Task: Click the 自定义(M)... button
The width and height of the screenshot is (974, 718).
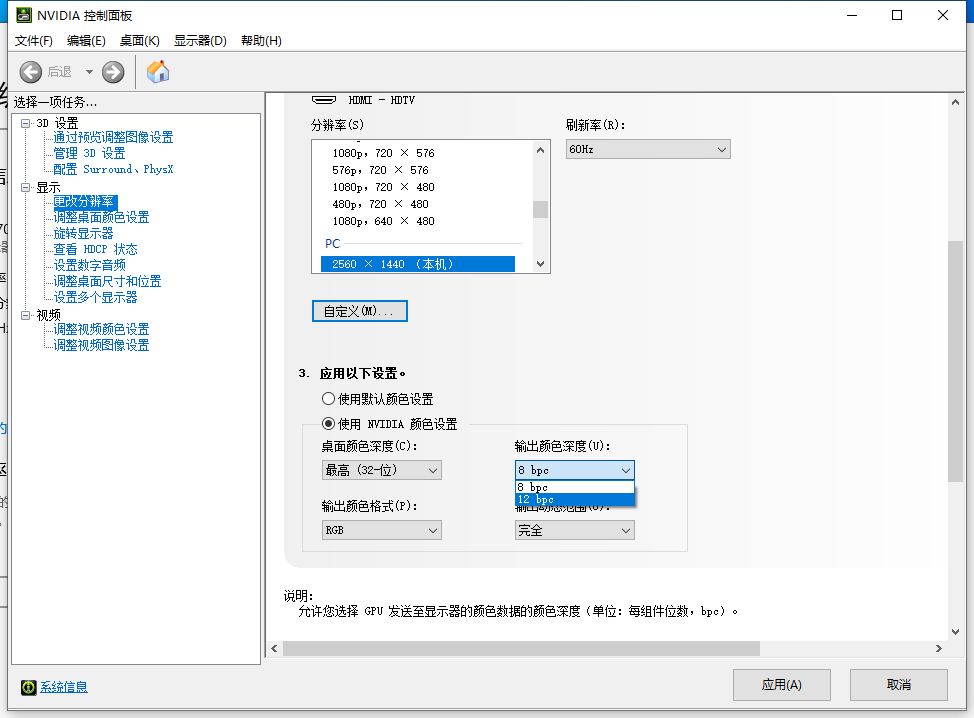Action: (360, 311)
